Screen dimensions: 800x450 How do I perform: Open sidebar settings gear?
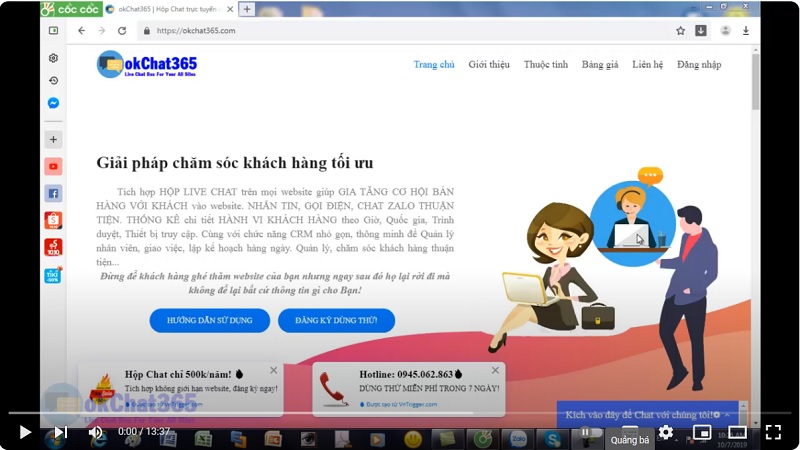(53, 58)
